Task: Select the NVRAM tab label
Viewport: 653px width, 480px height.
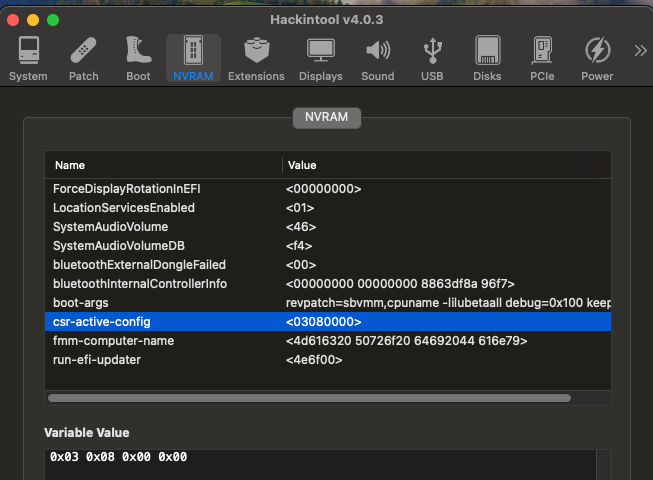Action: click(326, 117)
